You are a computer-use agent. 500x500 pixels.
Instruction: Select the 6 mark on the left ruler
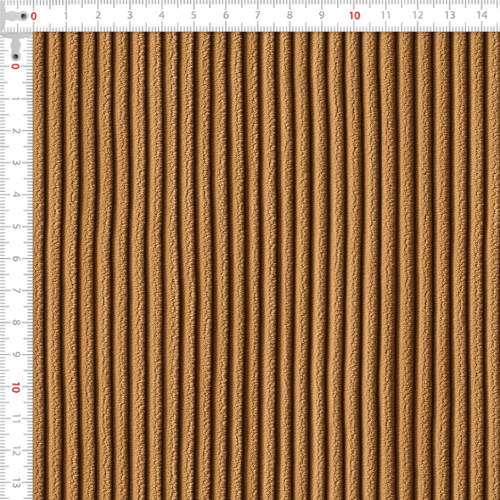click(16, 259)
